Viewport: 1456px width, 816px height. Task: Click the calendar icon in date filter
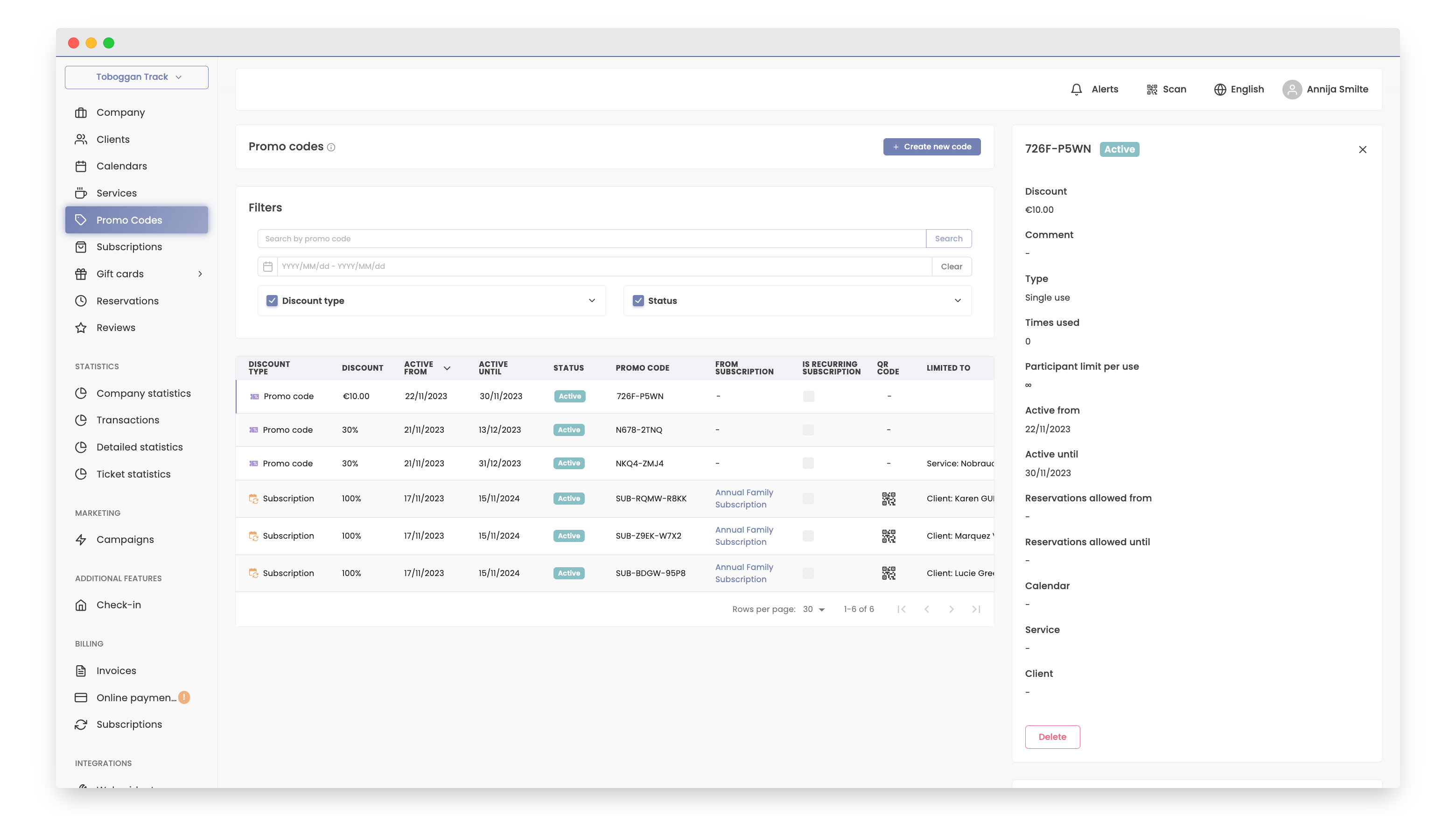pyautogui.click(x=268, y=267)
